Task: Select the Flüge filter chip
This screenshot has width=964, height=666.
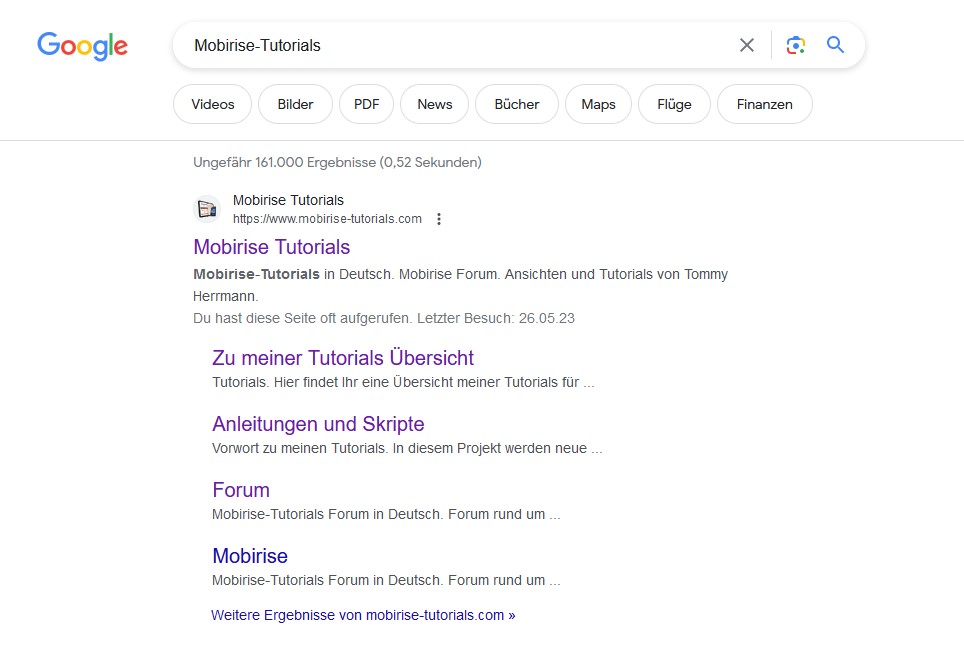Action: coord(674,104)
